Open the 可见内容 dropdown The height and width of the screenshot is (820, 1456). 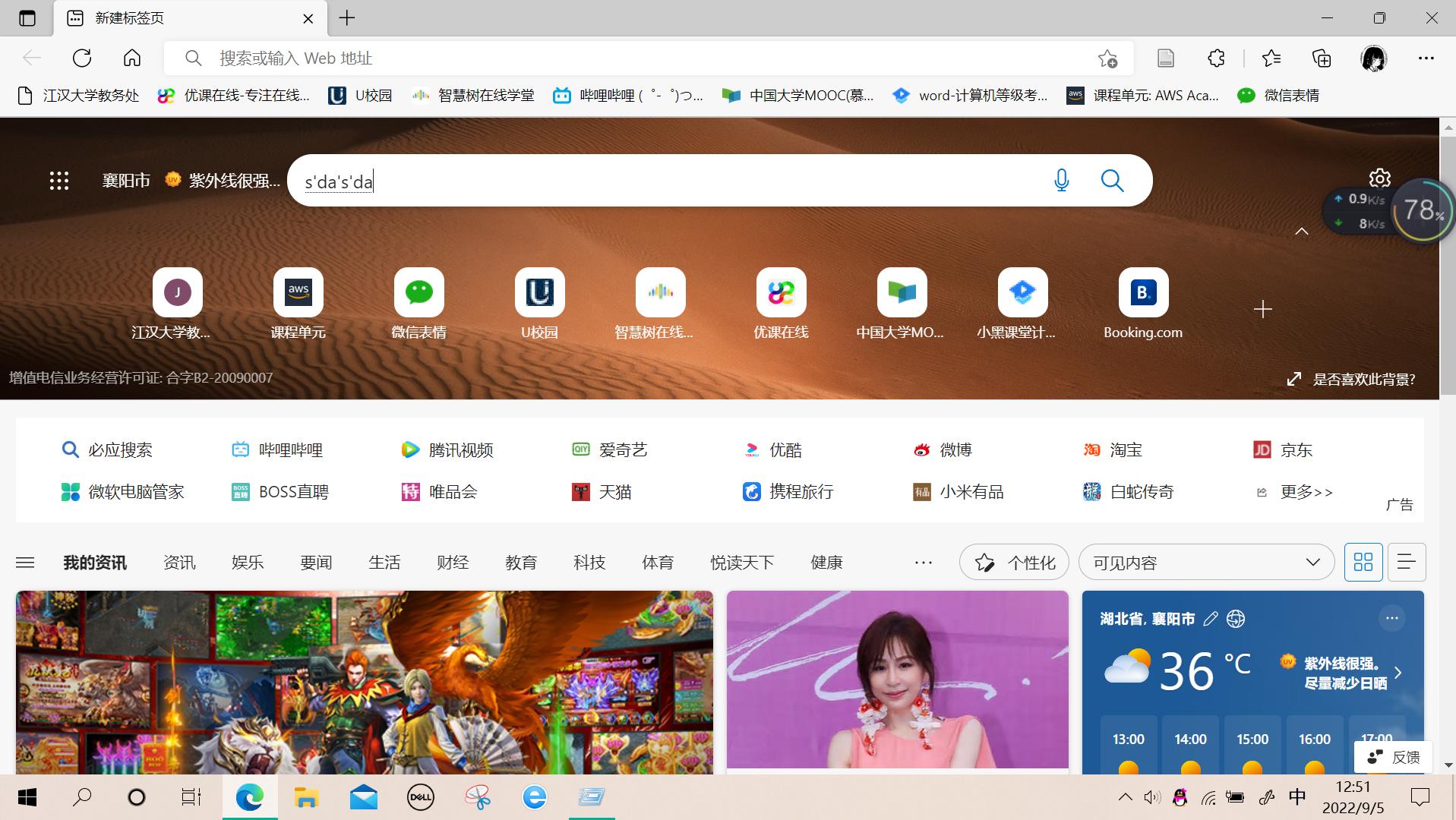pos(1206,562)
